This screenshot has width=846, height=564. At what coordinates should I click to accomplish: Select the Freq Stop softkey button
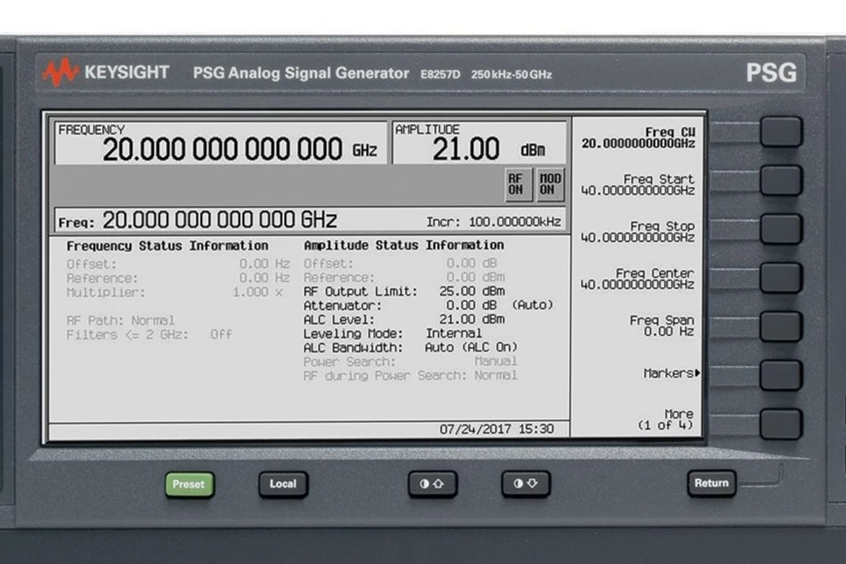click(781, 229)
